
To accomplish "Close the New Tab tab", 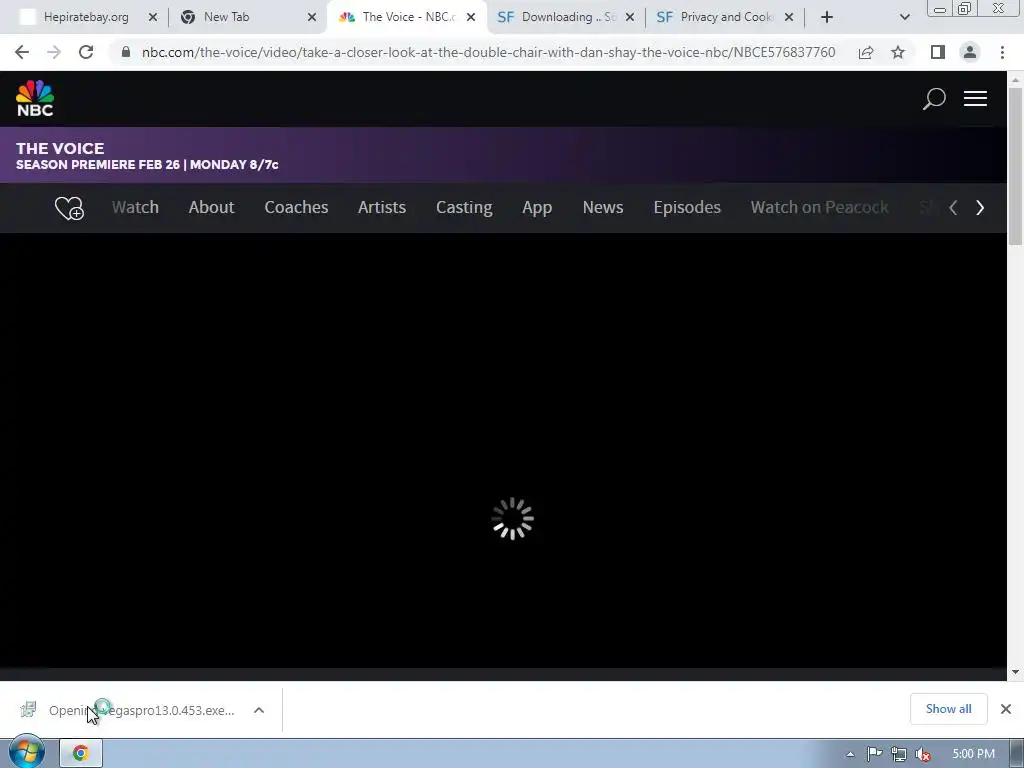I will (312, 18).
